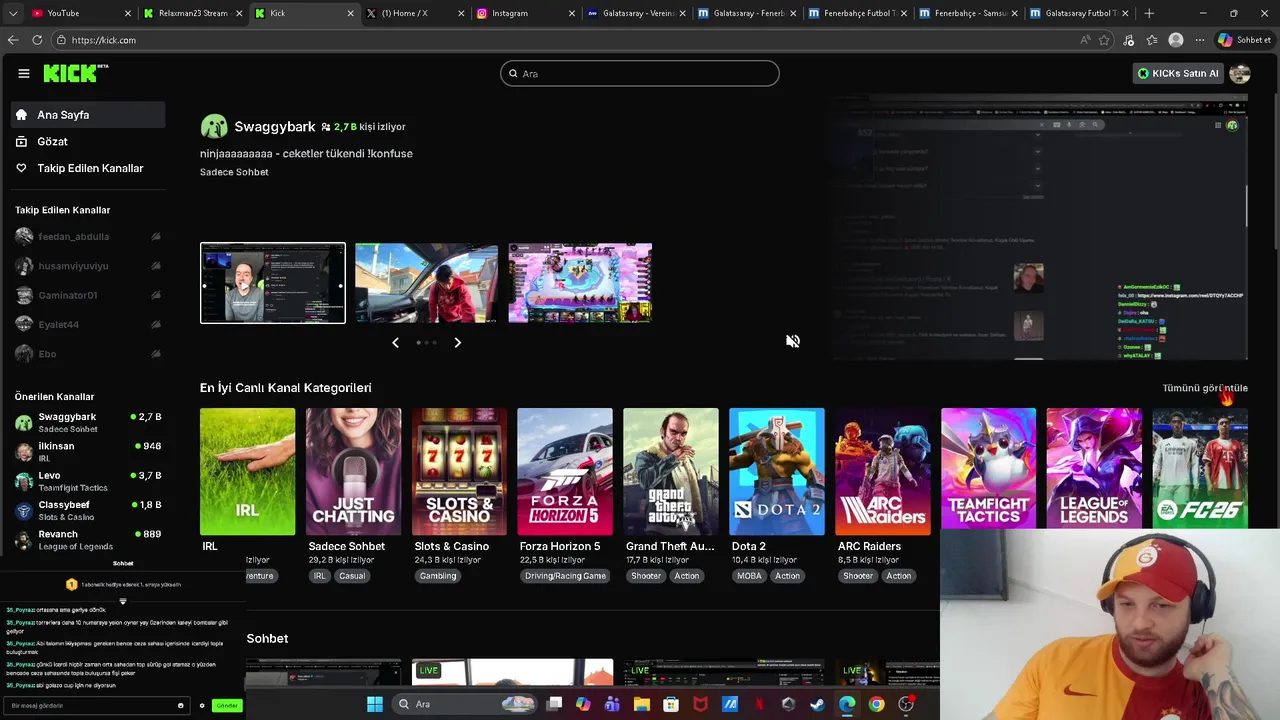
Task: Open ilkinsan recommended channel
Action: tap(88, 451)
